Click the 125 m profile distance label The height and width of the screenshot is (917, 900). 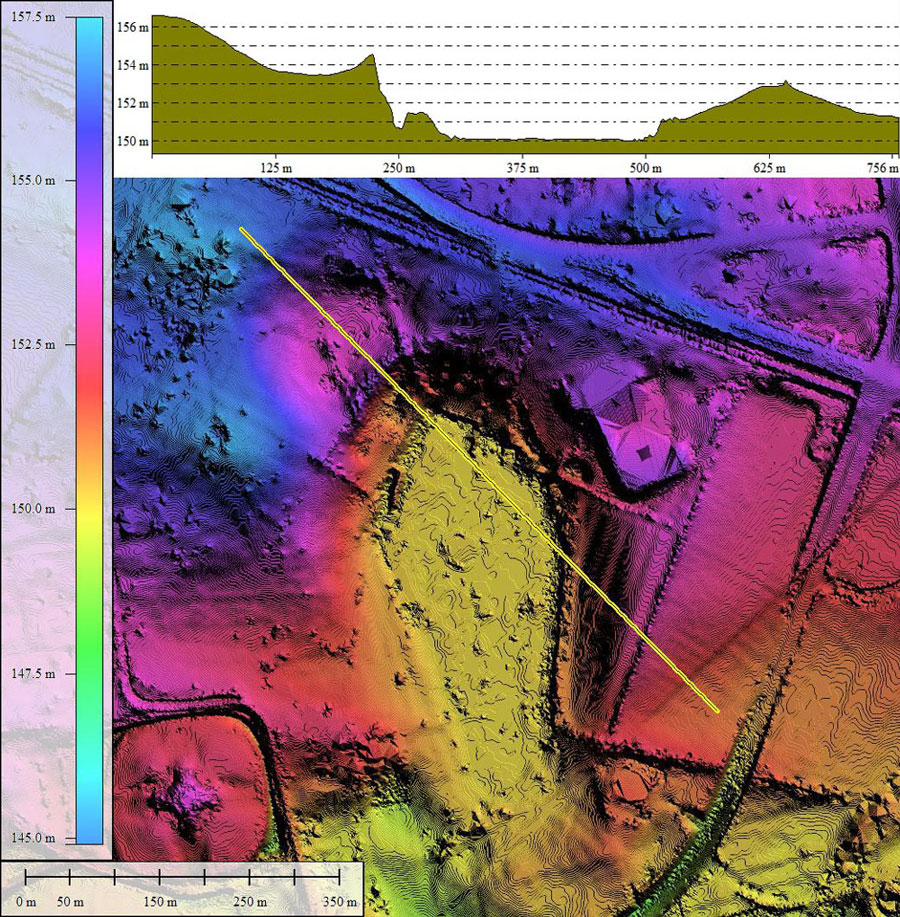coord(277,168)
